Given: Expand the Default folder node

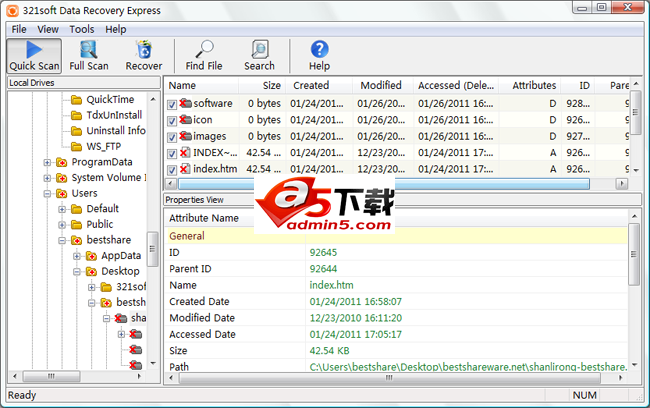Looking at the screenshot, I should point(62,209).
